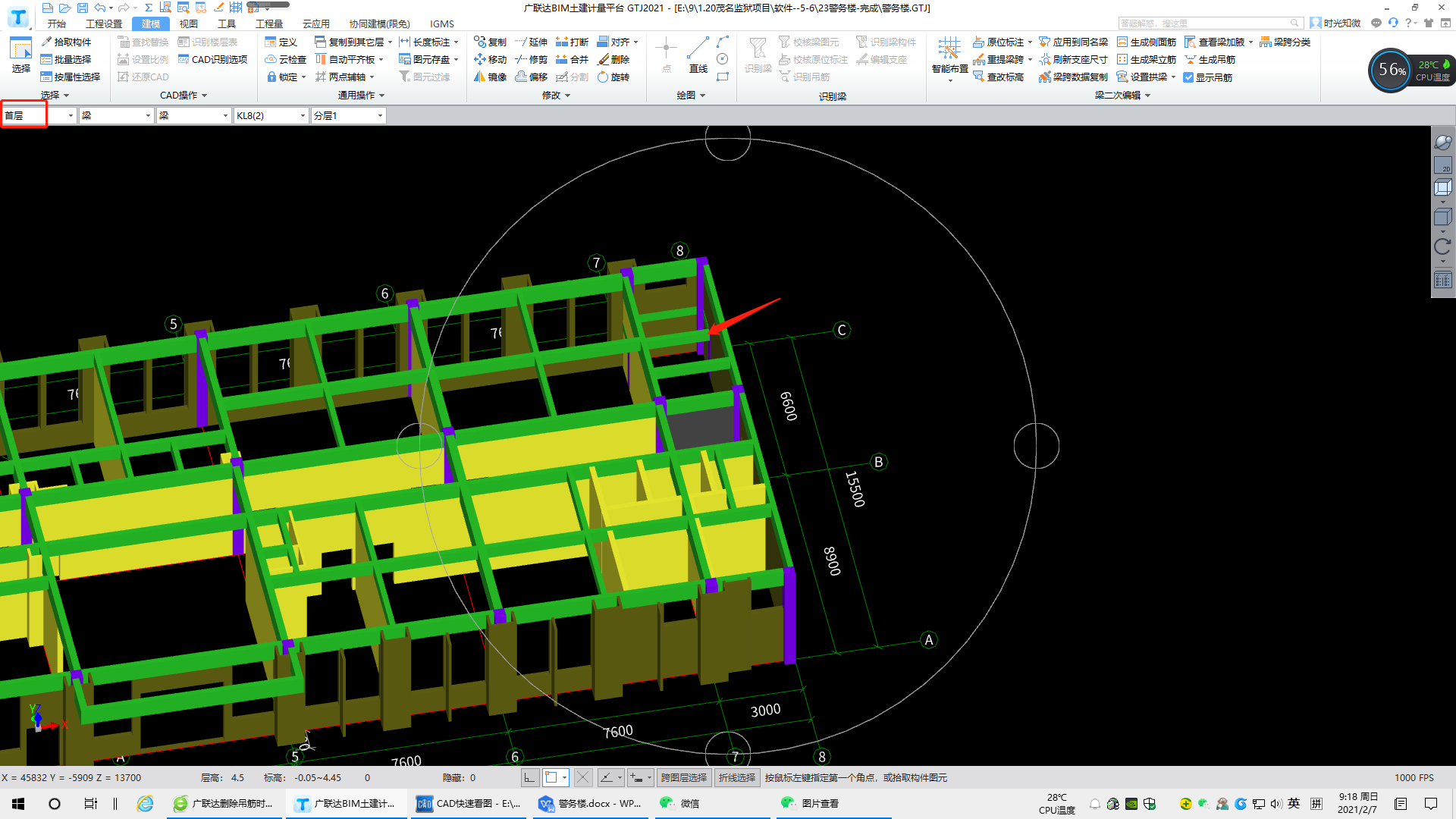
Task: Switch to the 工程设置 tab
Action: click(x=104, y=24)
